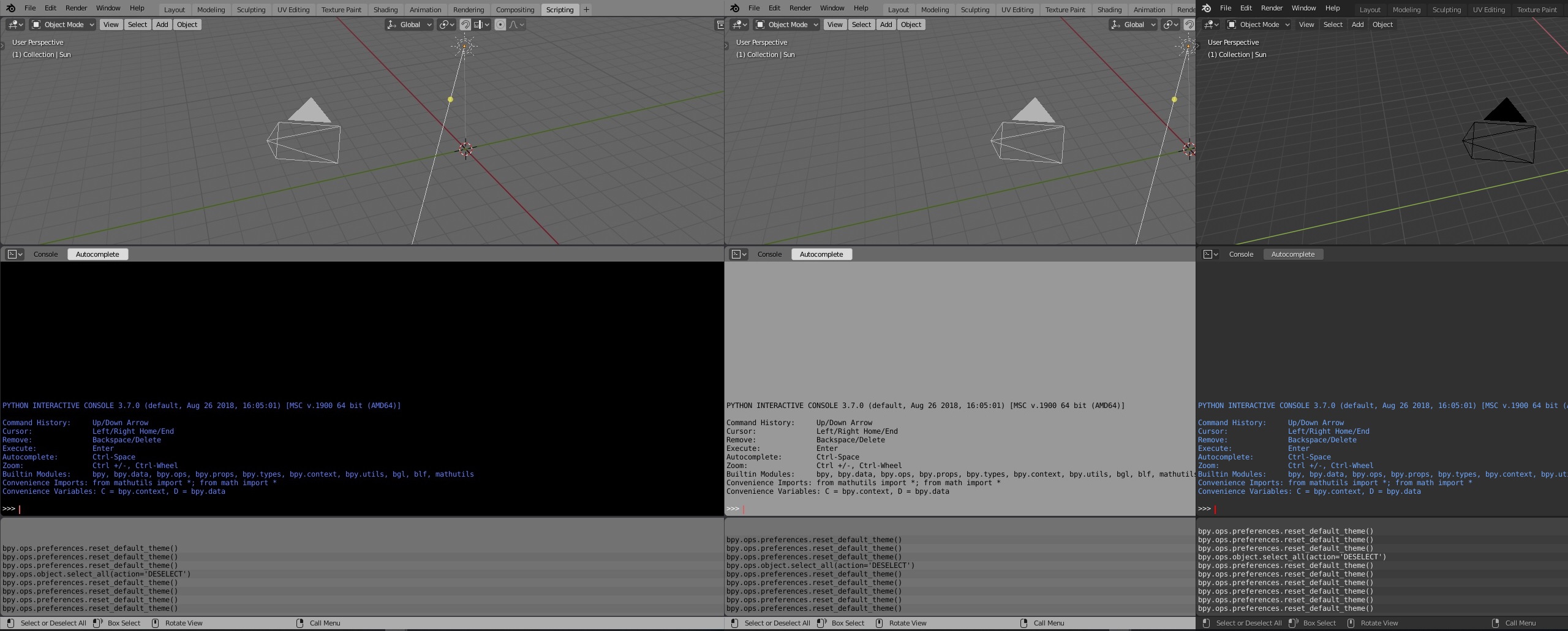Click select_all DESELECT line in left info log
This screenshot has height=631, width=1568.
tap(97, 574)
